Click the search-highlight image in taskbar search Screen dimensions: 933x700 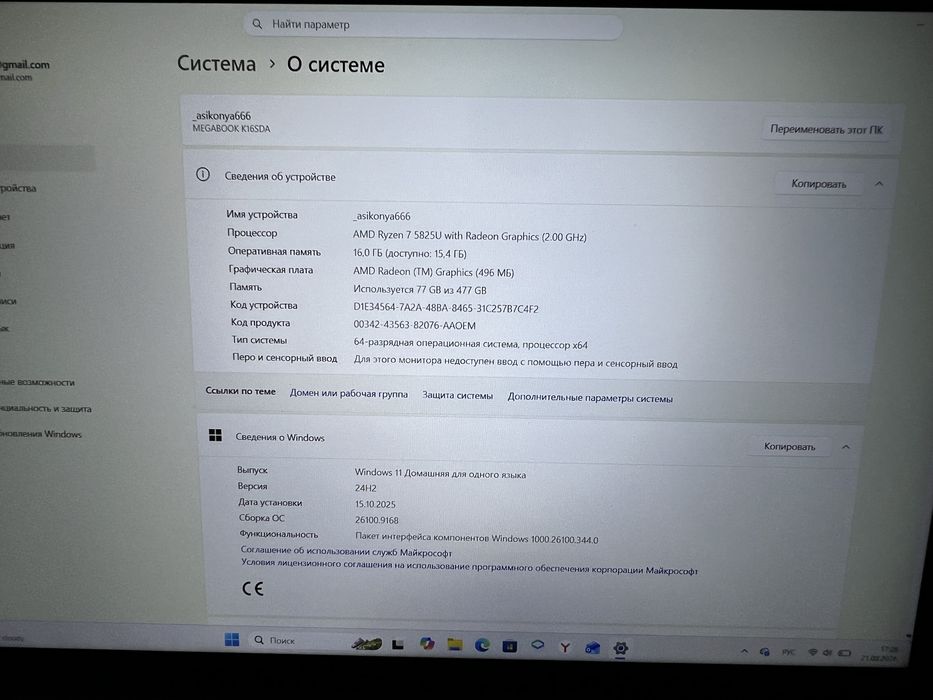pyautogui.click(x=367, y=643)
